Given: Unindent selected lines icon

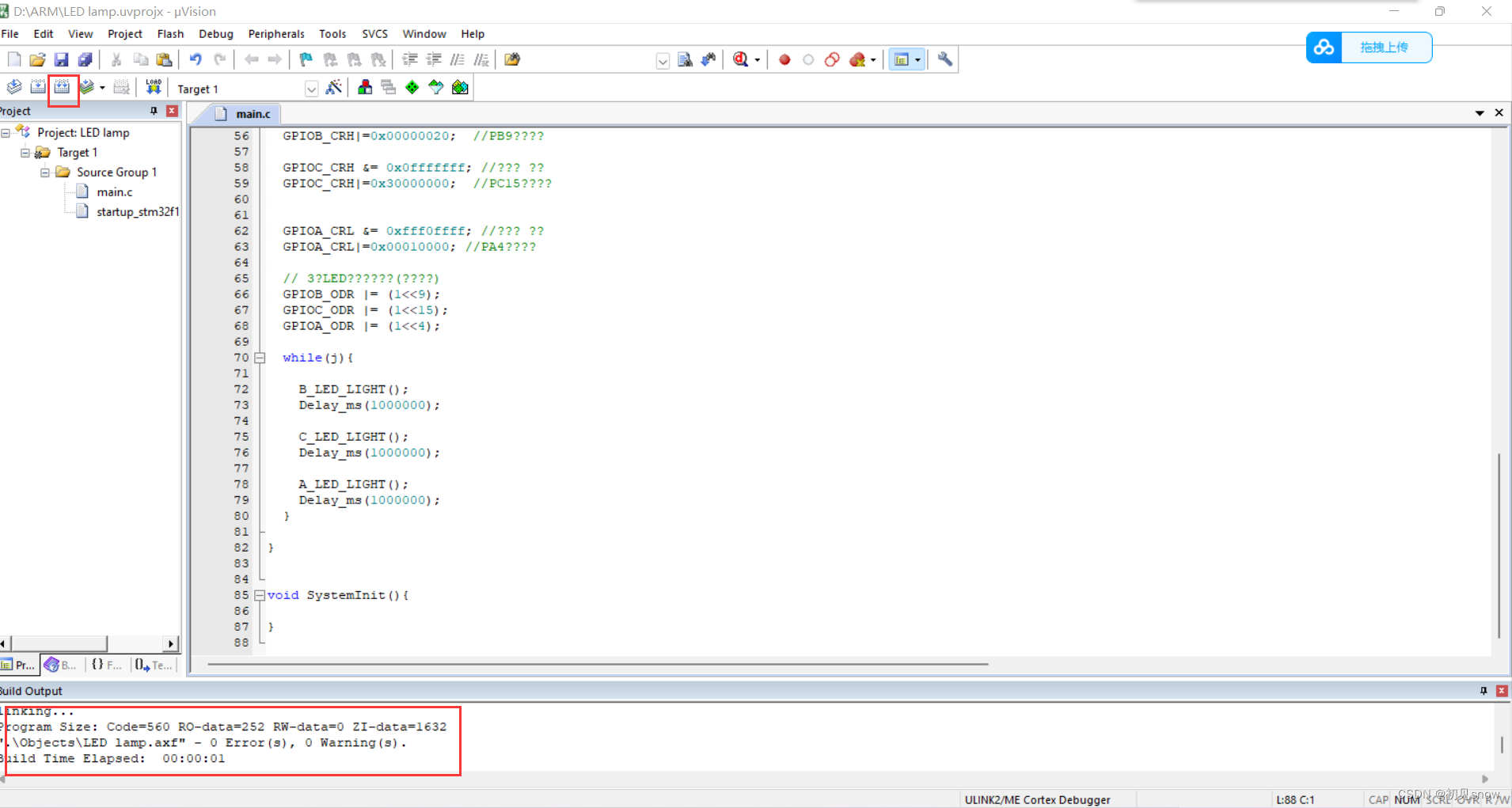Looking at the screenshot, I should pyautogui.click(x=434, y=59).
